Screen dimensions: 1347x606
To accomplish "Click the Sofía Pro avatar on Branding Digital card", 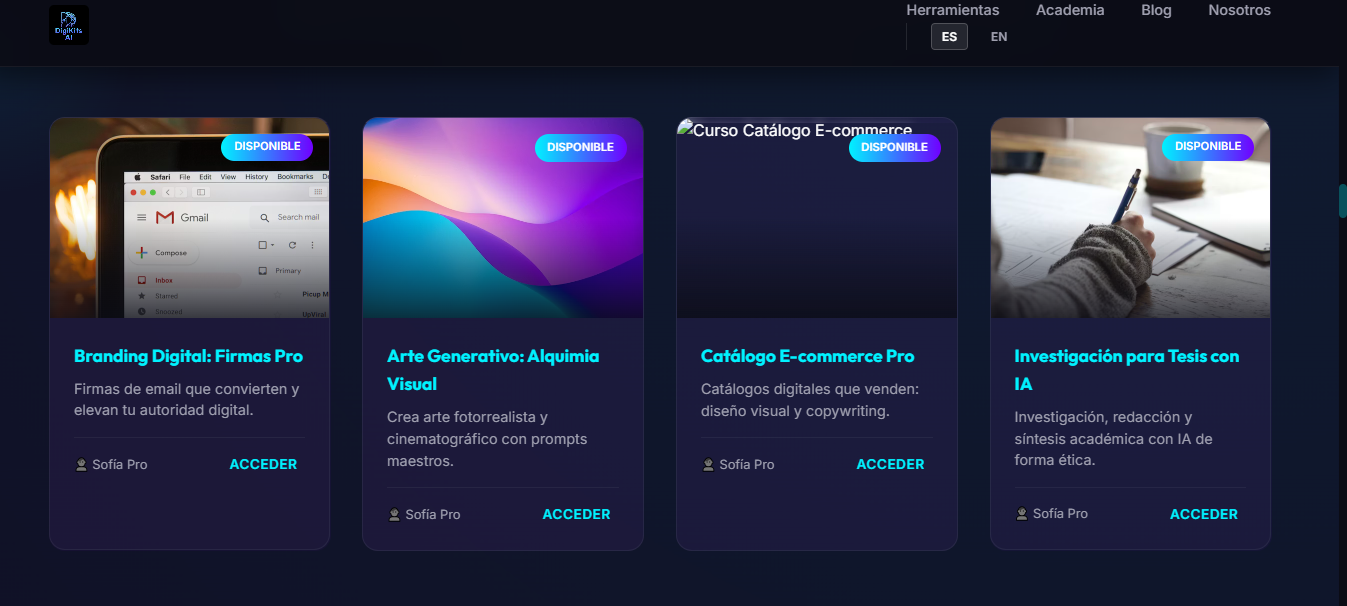I will tap(81, 464).
